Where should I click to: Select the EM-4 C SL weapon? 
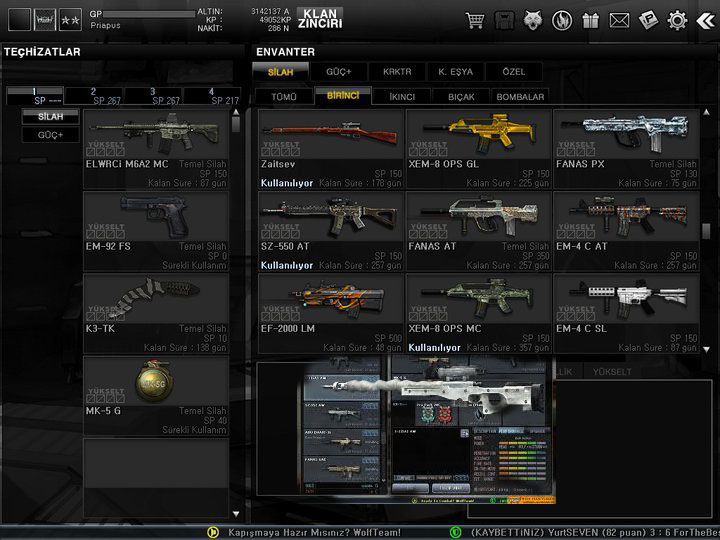click(627, 313)
